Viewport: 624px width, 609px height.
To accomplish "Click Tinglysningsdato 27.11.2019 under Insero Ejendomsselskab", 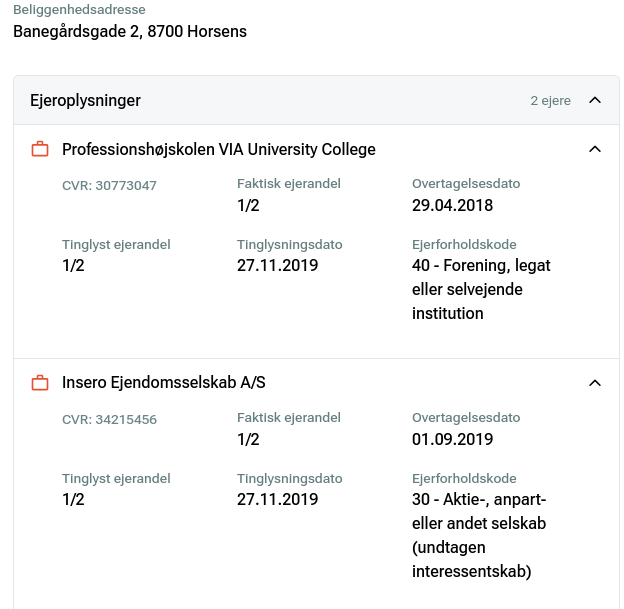I will point(277,500).
